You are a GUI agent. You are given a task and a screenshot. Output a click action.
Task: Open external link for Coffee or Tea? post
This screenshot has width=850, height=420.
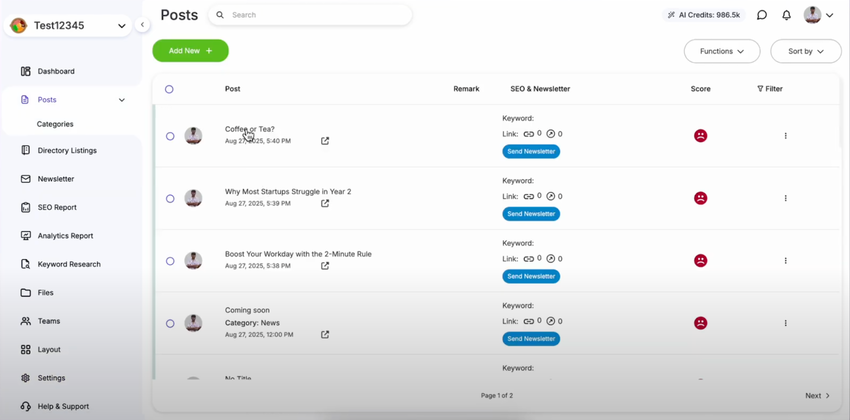pos(325,141)
